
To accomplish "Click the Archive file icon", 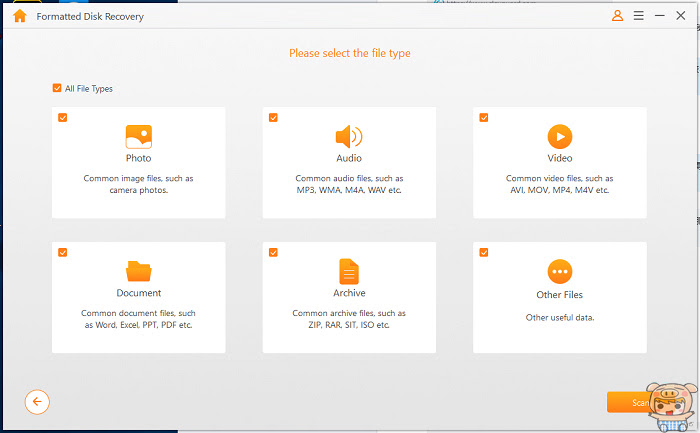I will pos(349,271).
